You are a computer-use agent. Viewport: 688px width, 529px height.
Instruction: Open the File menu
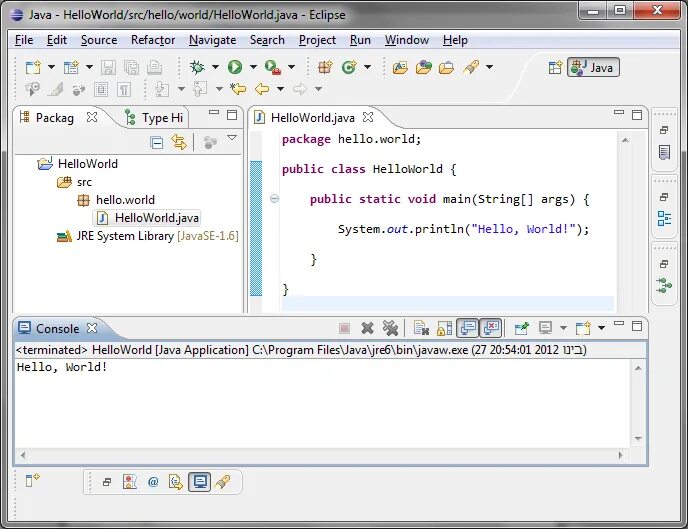click(x=24, y=40)
